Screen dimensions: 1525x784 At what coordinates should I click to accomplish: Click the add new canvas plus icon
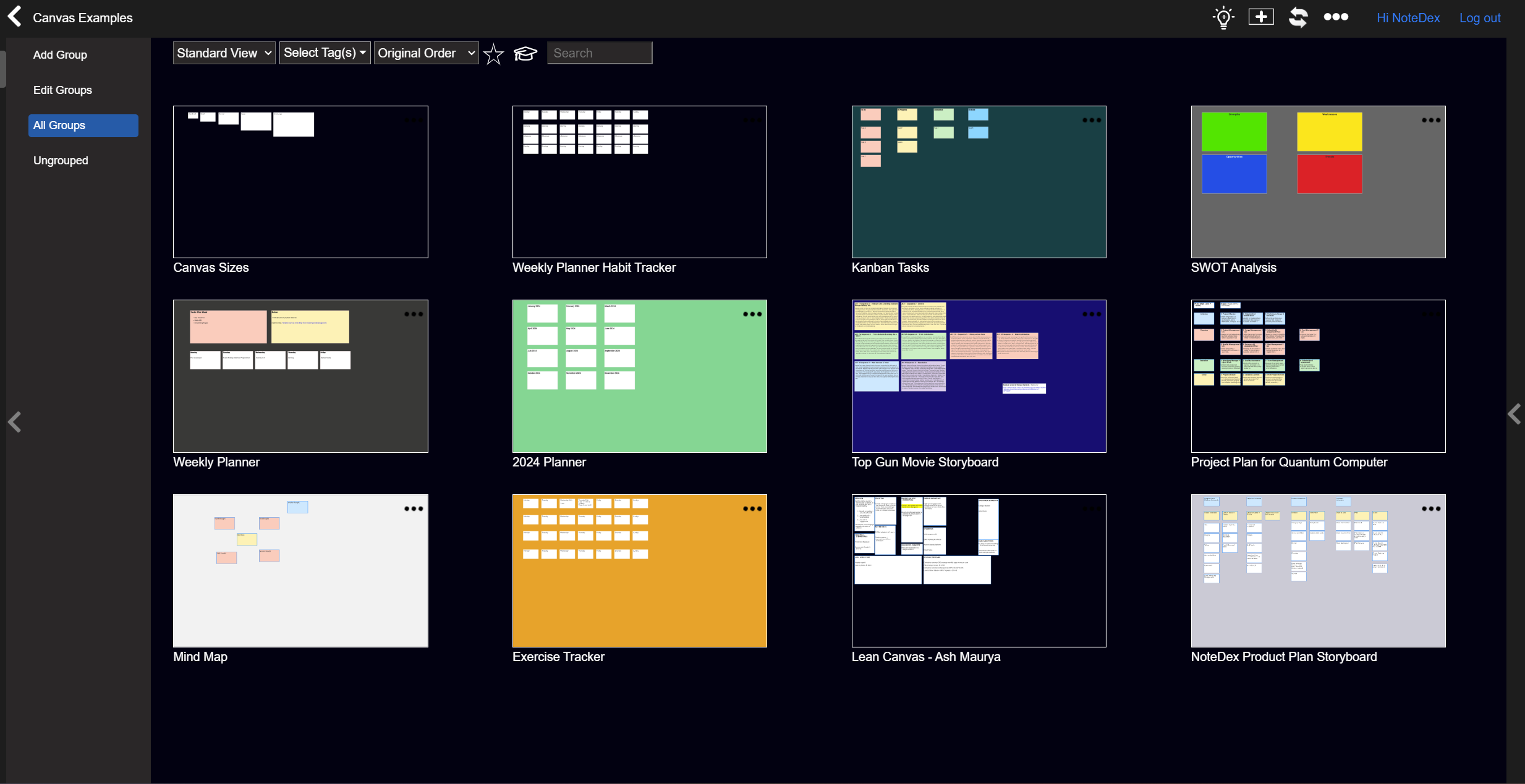1262,17
